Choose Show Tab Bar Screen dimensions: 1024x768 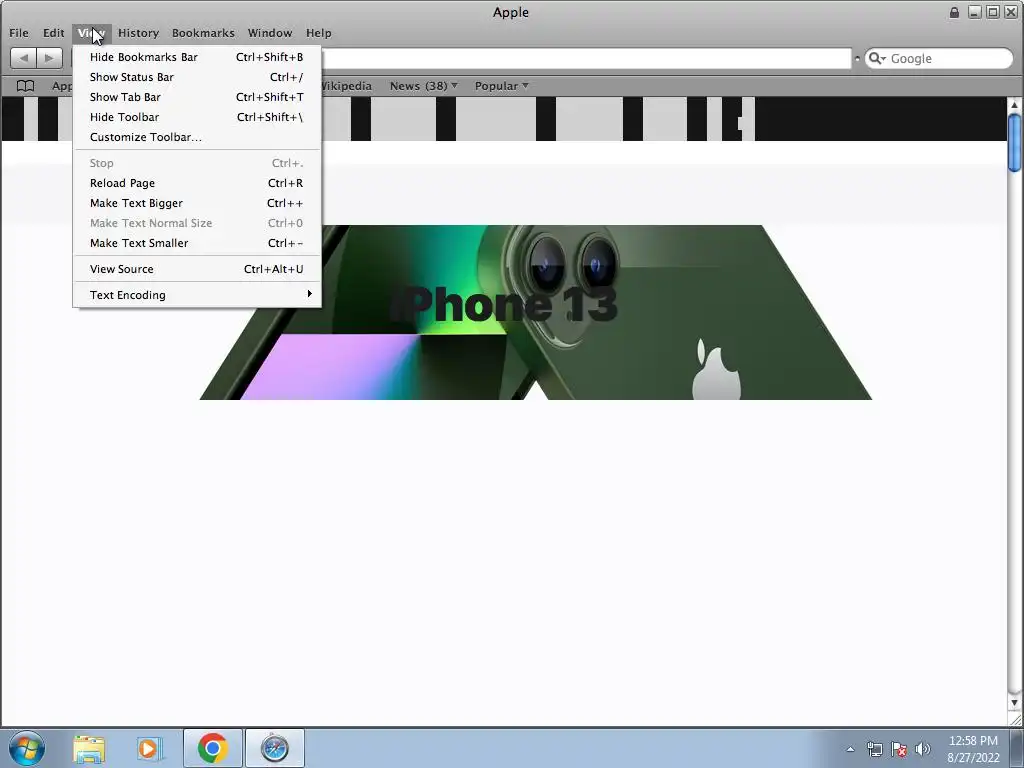click(197, 97)
